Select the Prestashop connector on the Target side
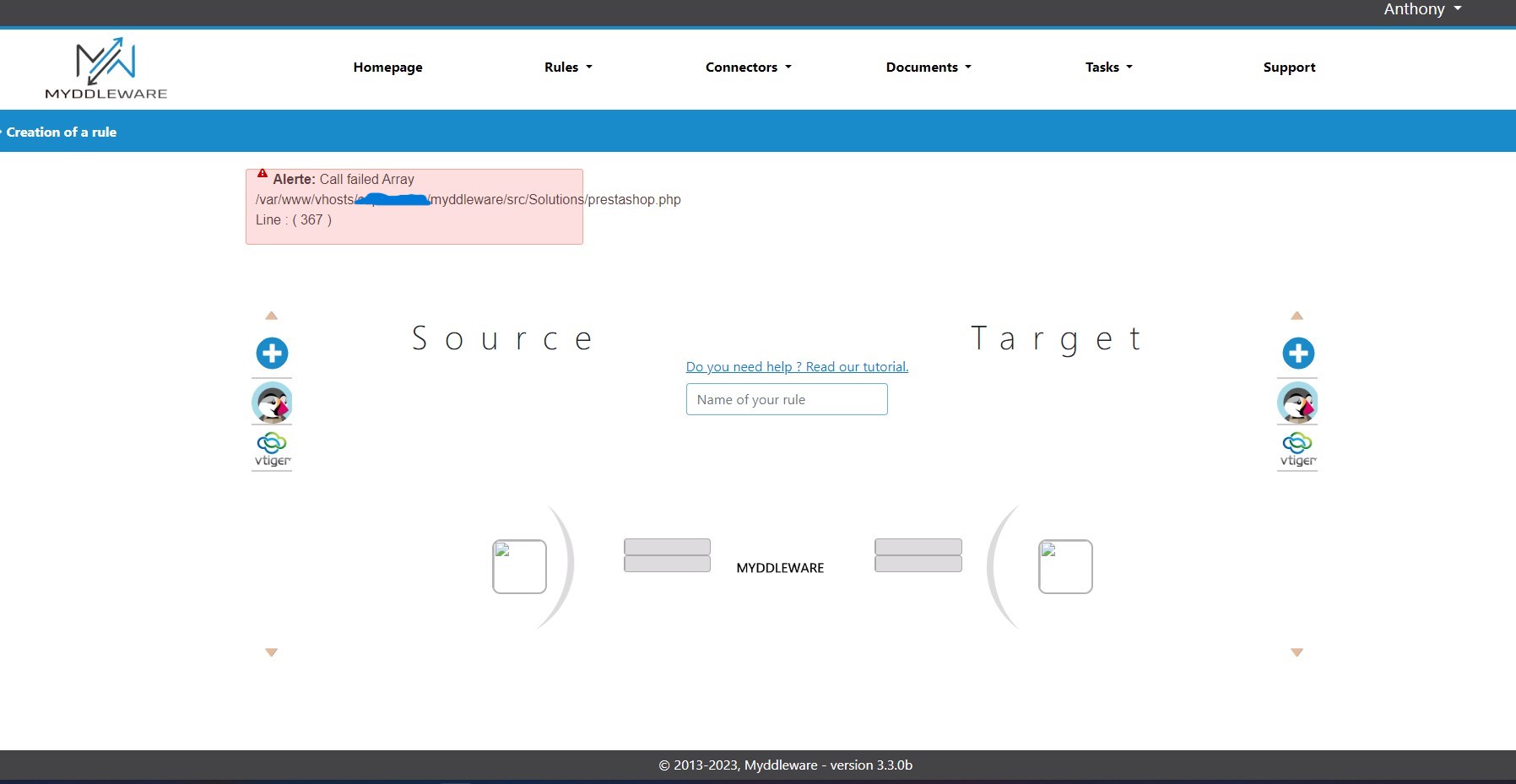 [1297, 403]
